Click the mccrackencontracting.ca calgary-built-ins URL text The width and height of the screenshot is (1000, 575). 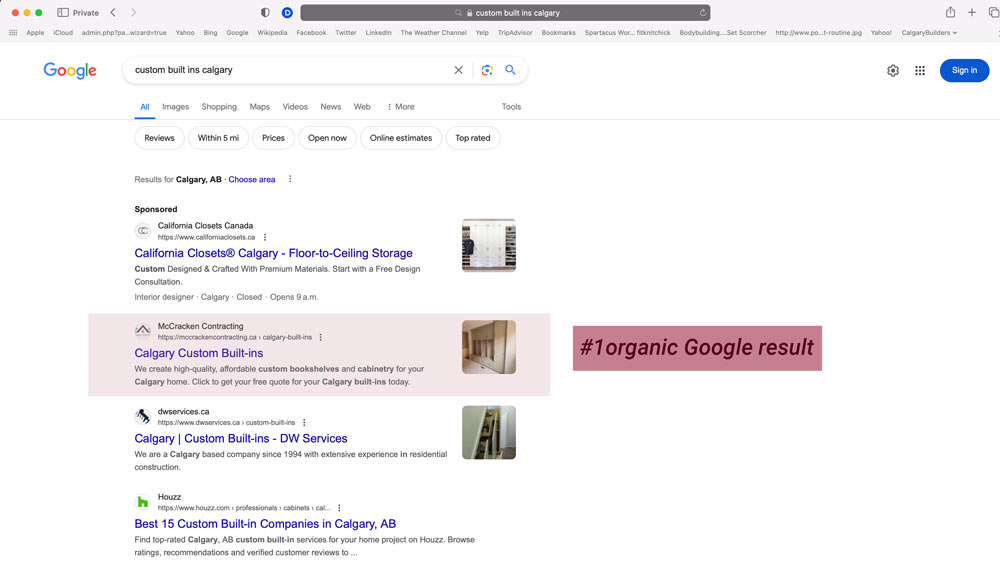coord(235,337)
